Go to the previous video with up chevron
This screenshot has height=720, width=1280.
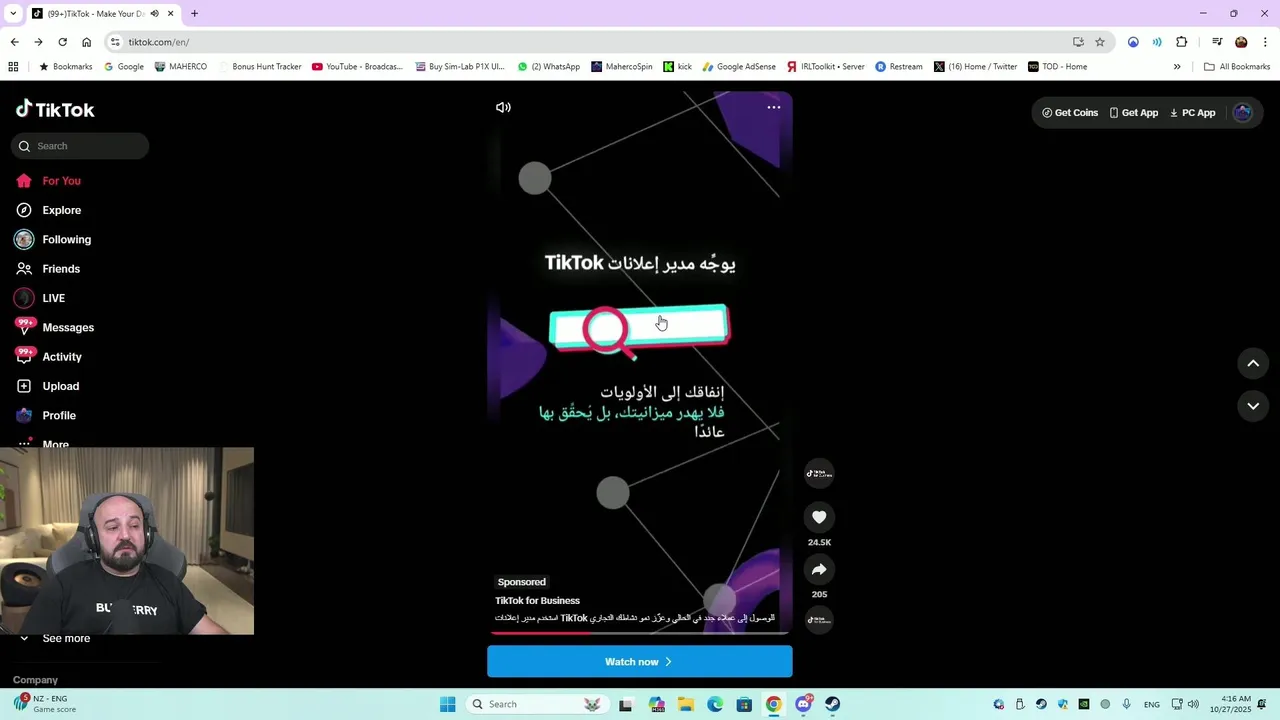coord(1253,363)
